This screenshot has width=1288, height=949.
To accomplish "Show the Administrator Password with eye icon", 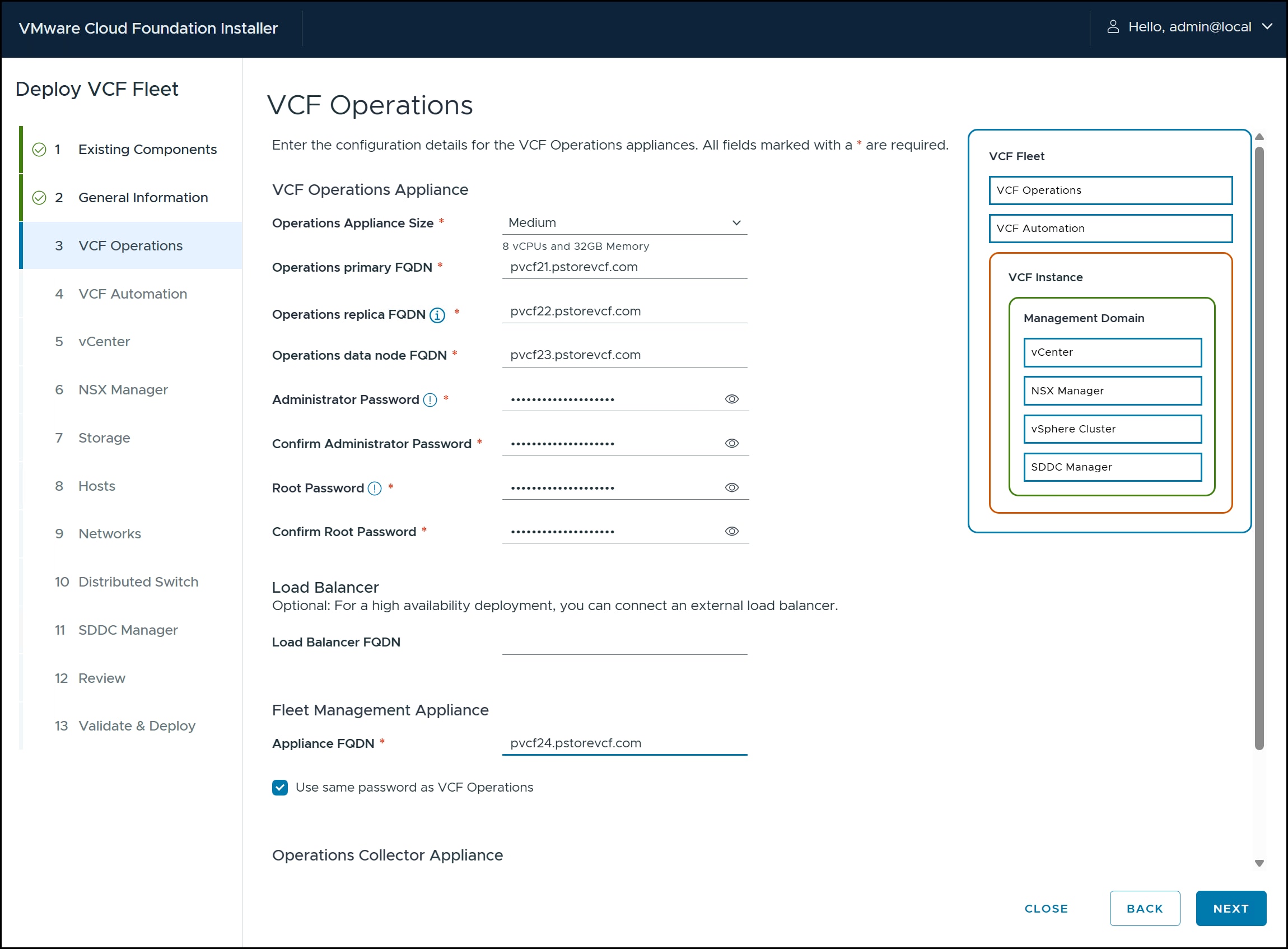I will tap(731, 399).
